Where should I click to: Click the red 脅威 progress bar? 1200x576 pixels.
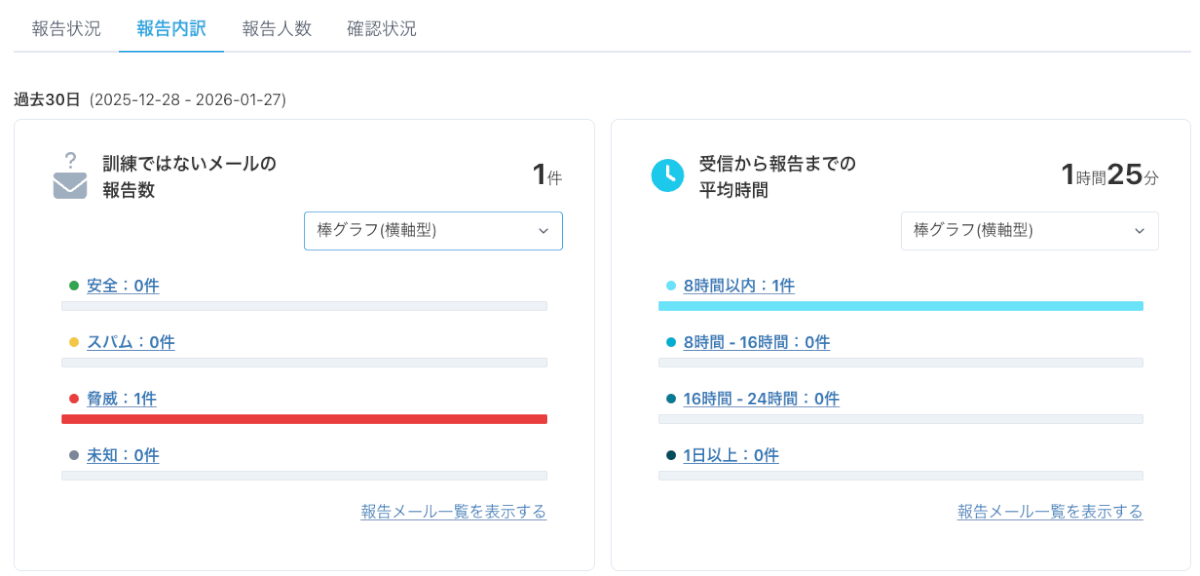click(x=304, y=419)
